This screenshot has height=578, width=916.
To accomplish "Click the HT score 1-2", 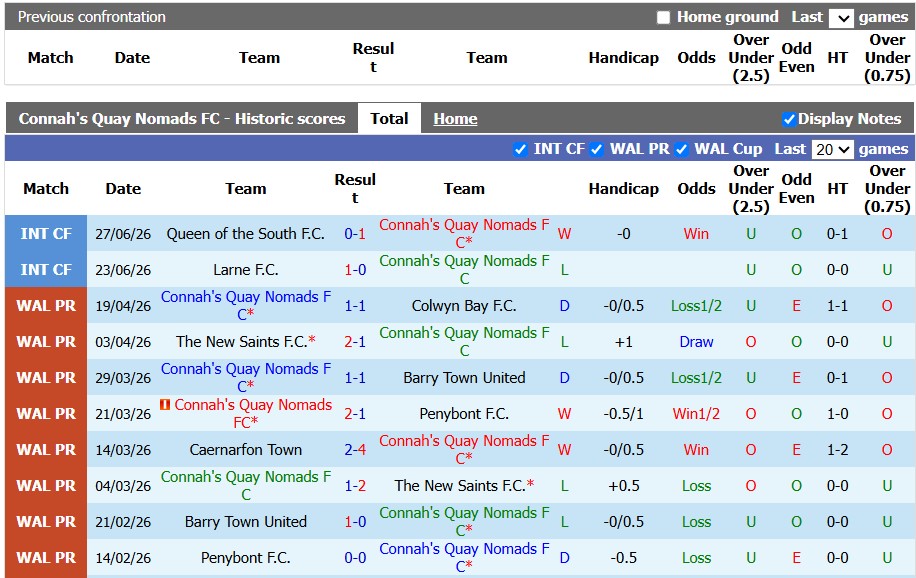I will 837,450.
